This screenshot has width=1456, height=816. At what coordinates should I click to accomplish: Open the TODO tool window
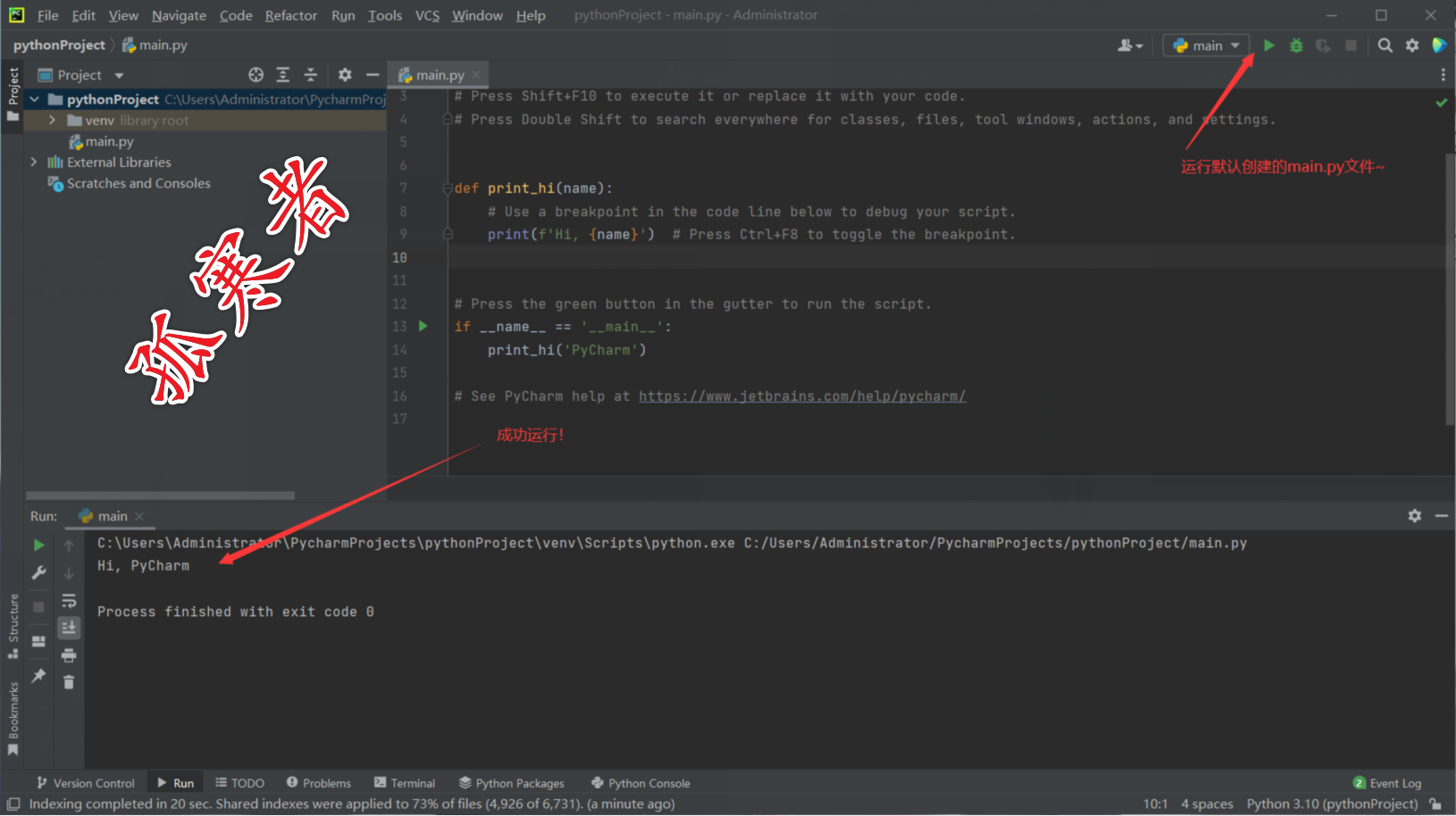tap(239, 783)
